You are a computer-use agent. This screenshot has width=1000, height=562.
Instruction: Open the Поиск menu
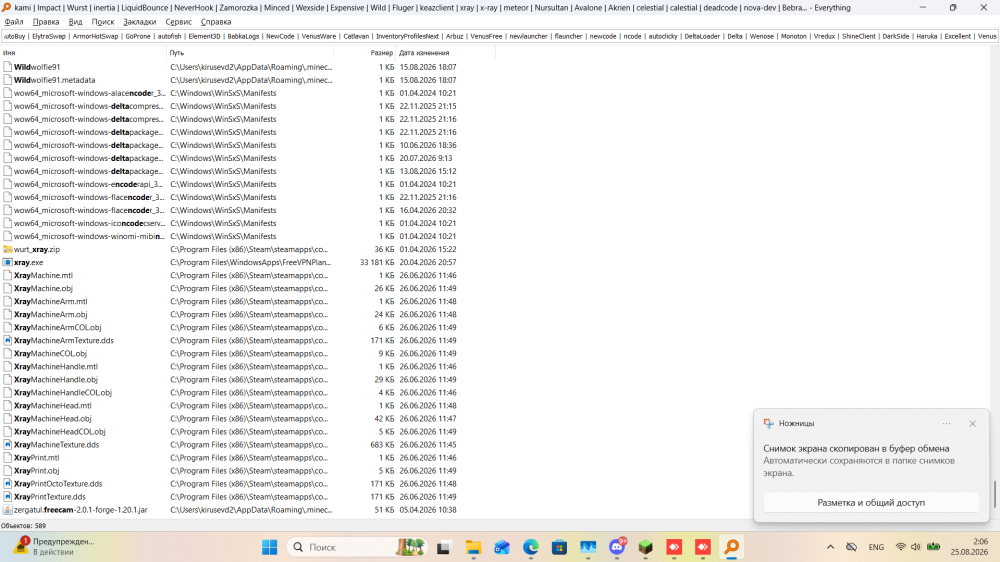(x=103, y=22)
